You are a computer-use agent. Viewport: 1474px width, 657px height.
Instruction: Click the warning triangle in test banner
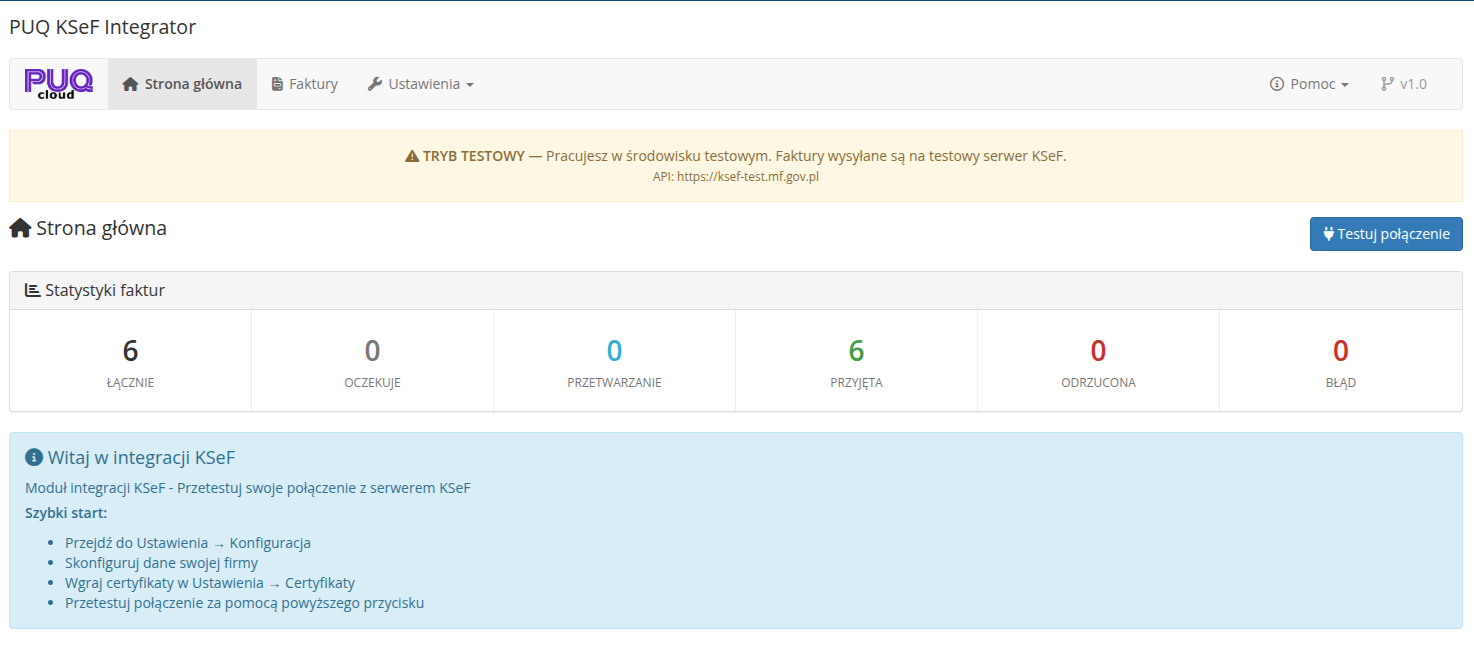412,157
